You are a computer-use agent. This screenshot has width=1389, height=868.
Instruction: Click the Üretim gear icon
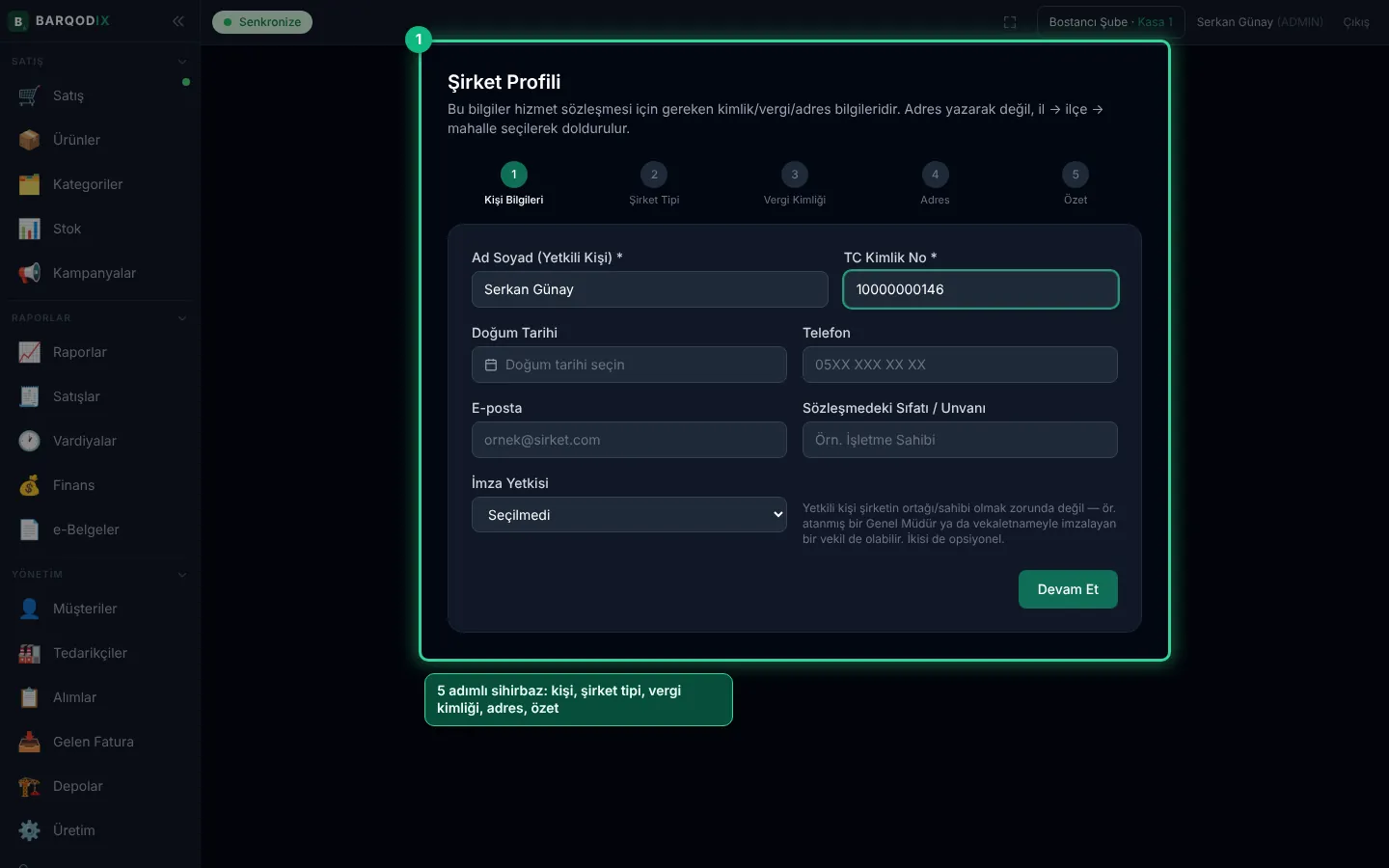[29, 830]
